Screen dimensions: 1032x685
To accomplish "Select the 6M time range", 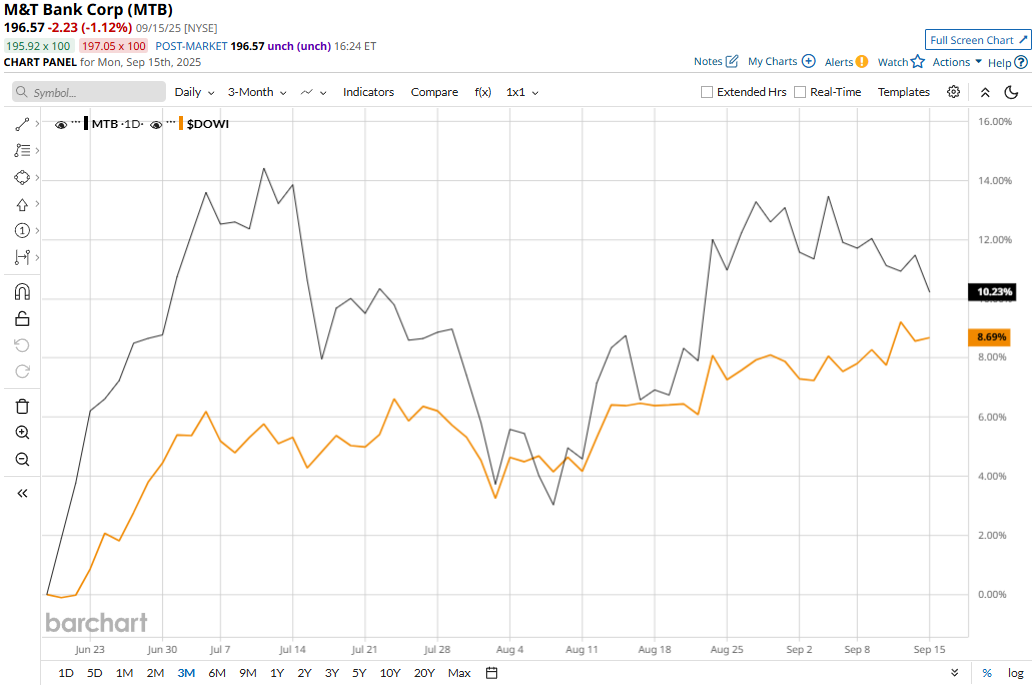I will pos(217,672).
